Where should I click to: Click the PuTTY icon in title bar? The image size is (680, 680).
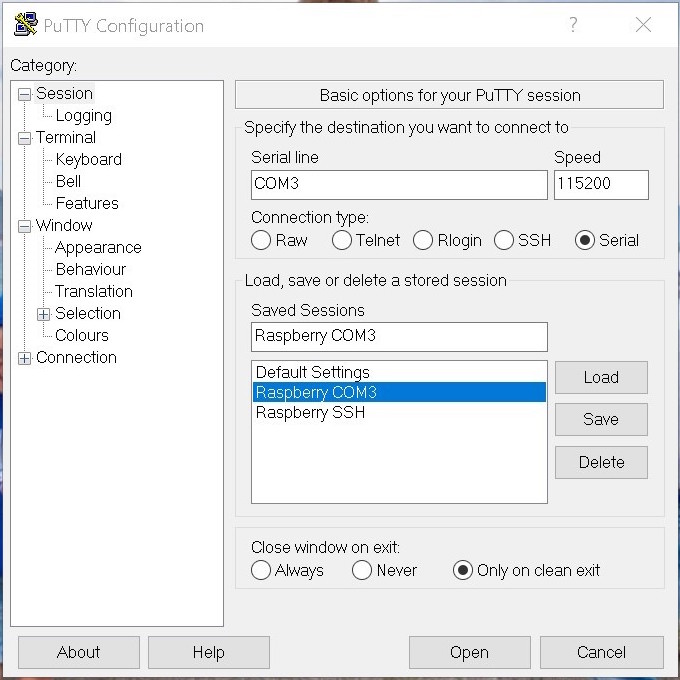(25, 25)
